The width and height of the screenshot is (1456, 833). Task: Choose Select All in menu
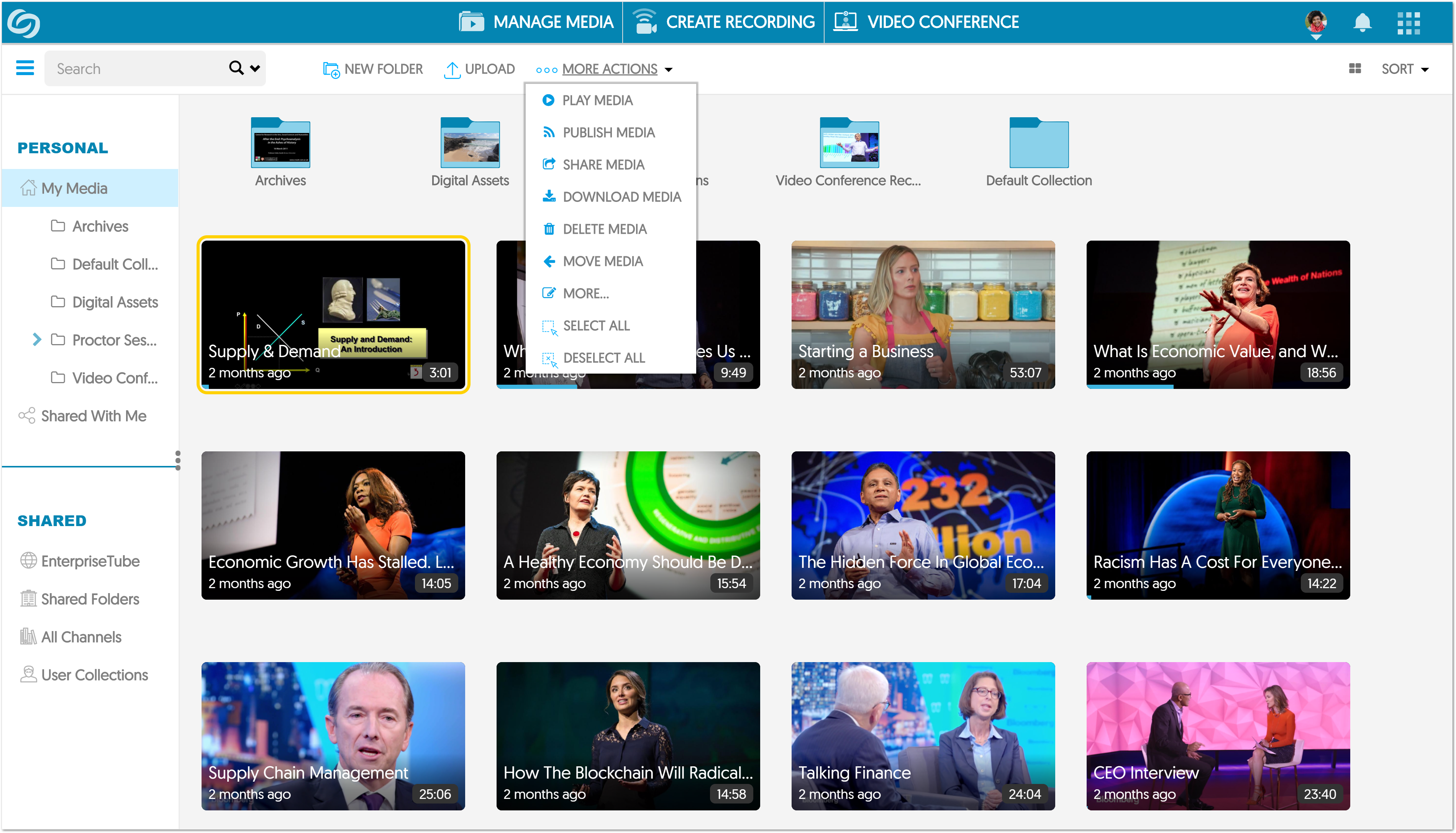[595, 326]
